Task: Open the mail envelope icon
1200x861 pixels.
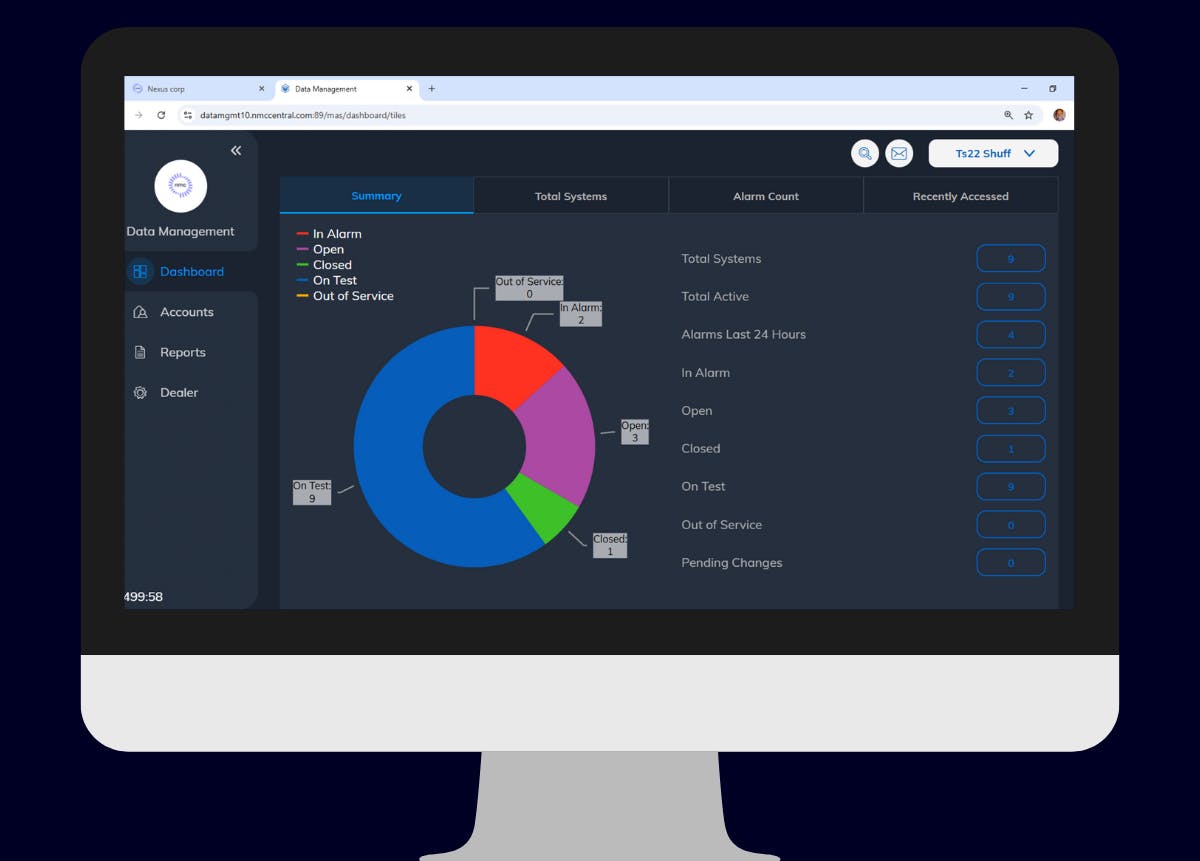Action: [899, 153]
